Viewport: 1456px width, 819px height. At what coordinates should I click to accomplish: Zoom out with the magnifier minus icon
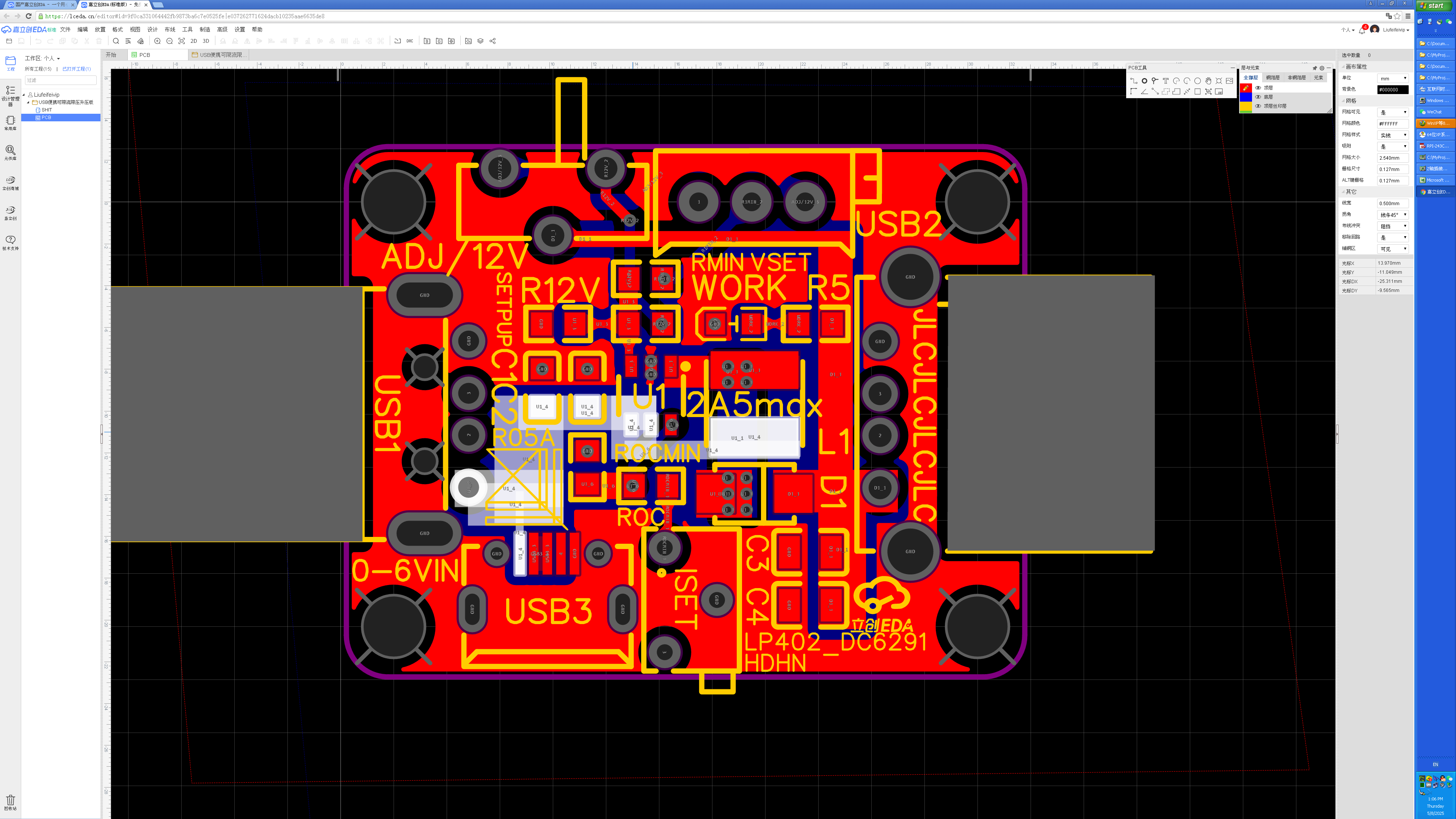click(x=169, y=41)
